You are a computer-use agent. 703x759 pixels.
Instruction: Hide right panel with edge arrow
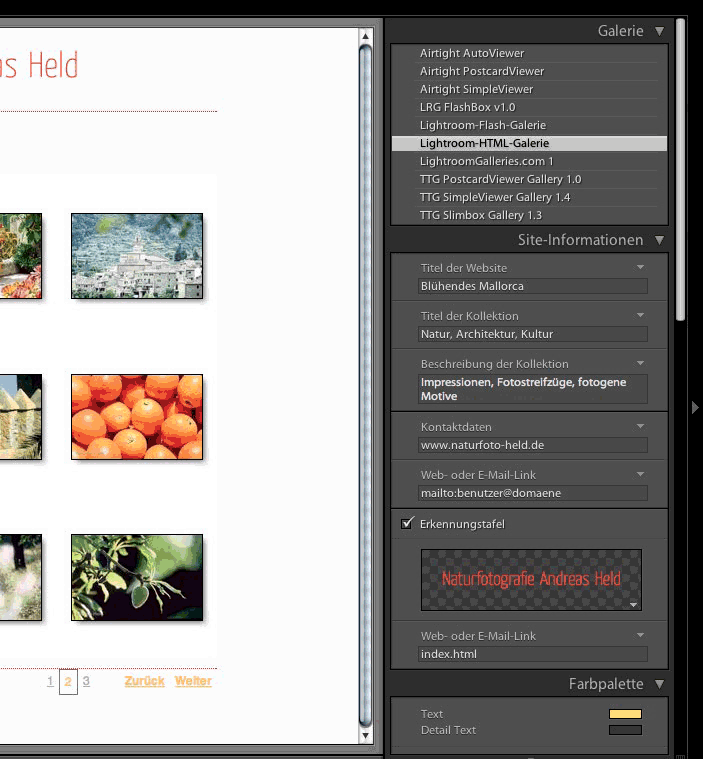[695, 408]
